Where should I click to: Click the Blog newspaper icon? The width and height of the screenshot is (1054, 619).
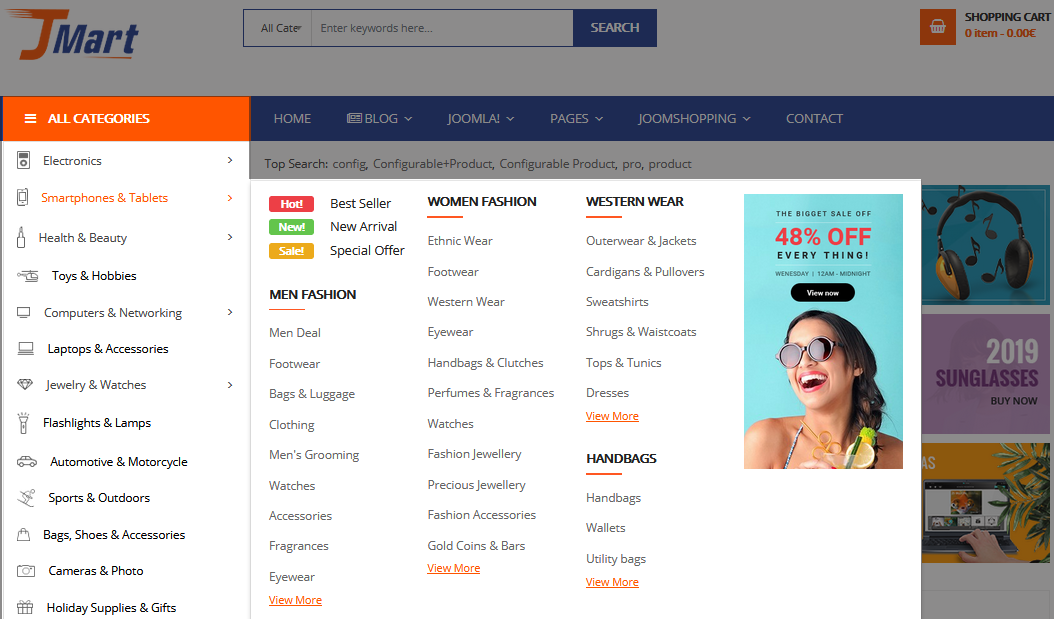click(354, 118)
